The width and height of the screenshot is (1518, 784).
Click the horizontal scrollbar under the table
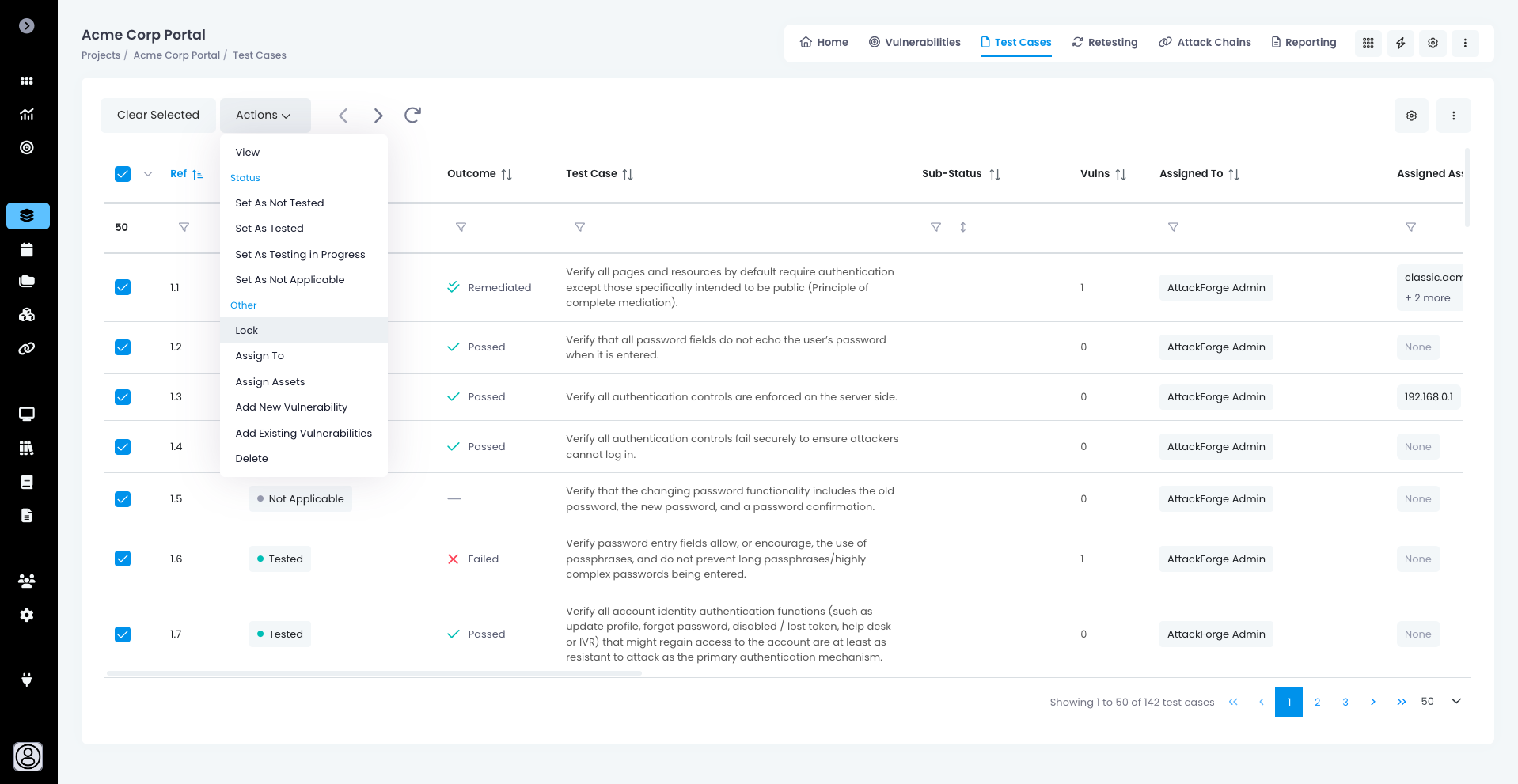pyautogui.click(x=374, y=673)
